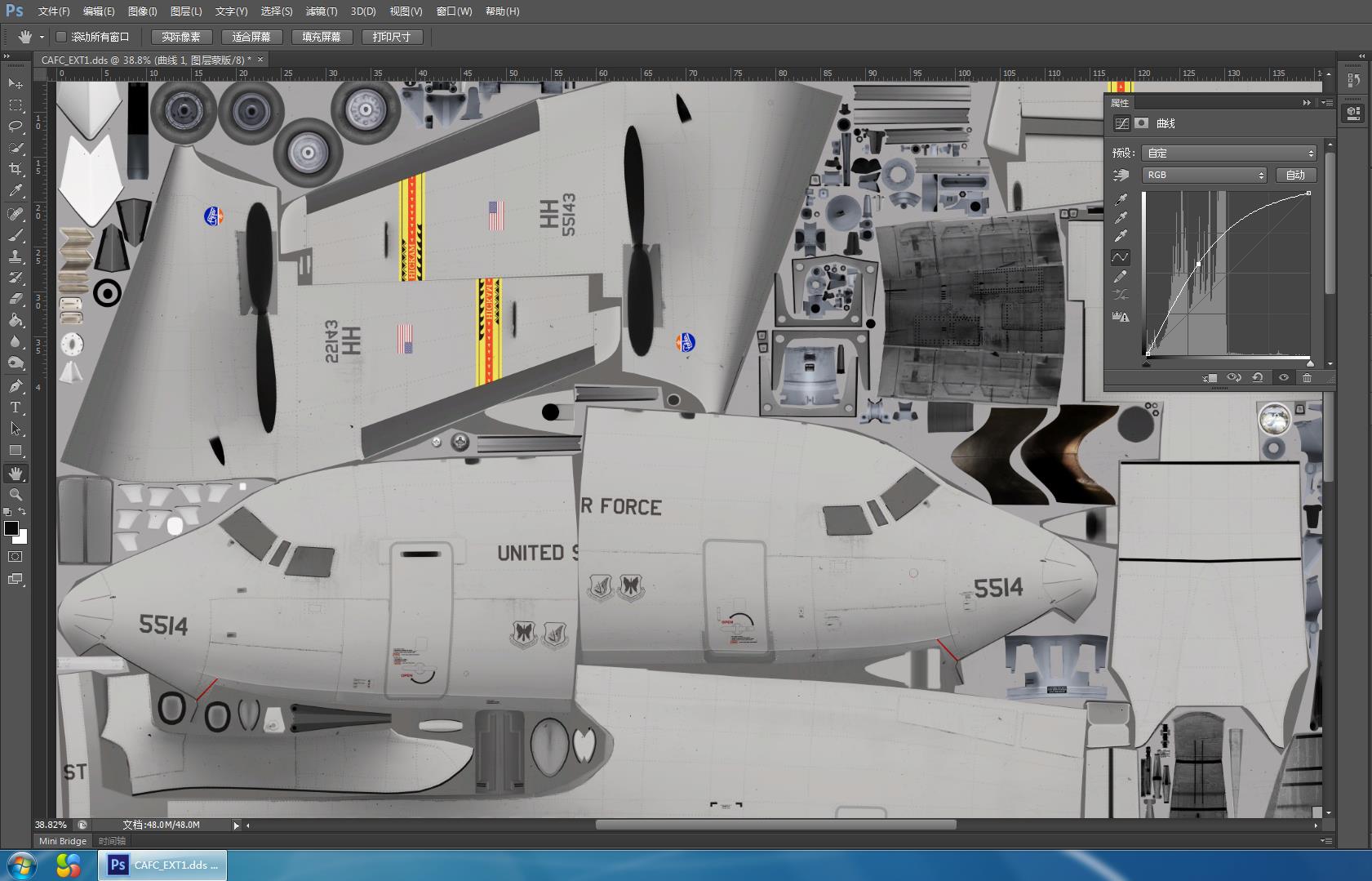Select the Eraser tool
The height and width of the screenshot is (881, 1372).
pos(16,299)
